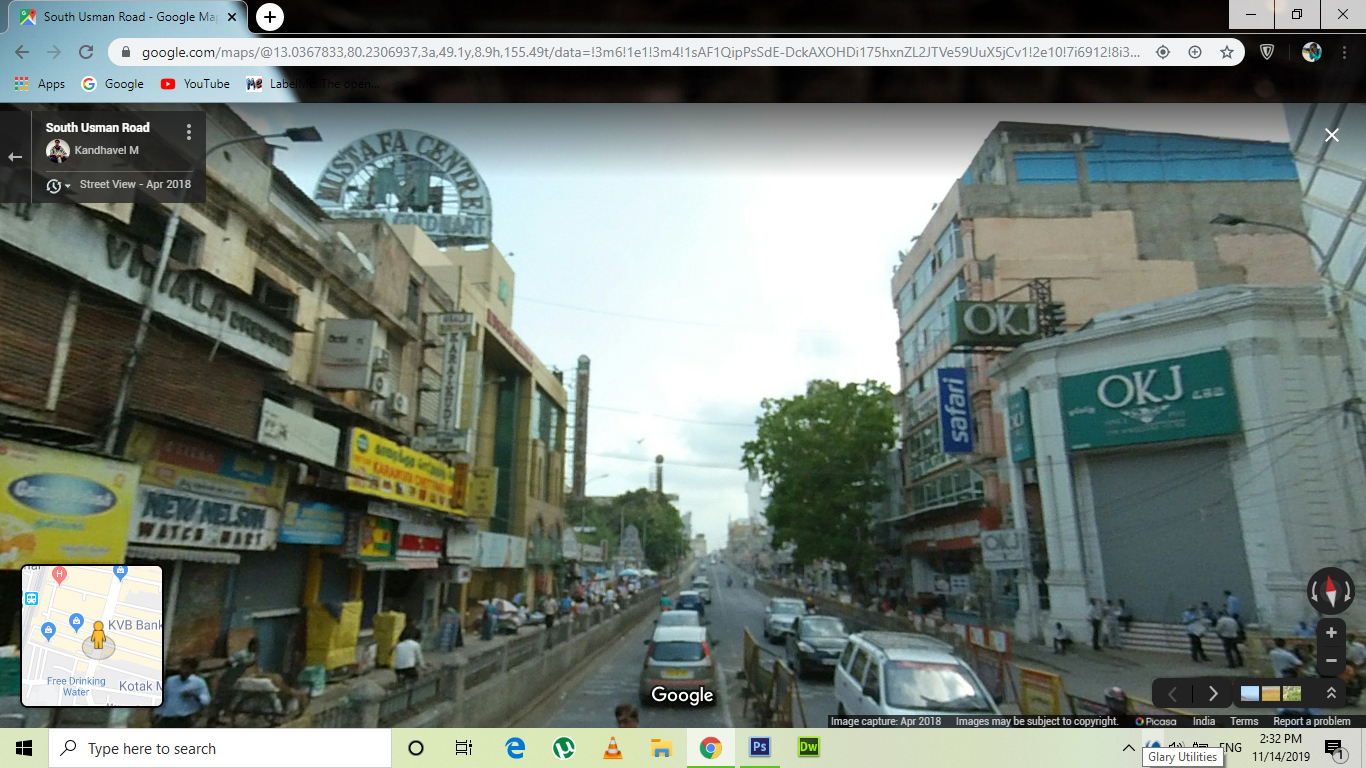
Task: View site info via the lock icon
Action: (126, 52)
